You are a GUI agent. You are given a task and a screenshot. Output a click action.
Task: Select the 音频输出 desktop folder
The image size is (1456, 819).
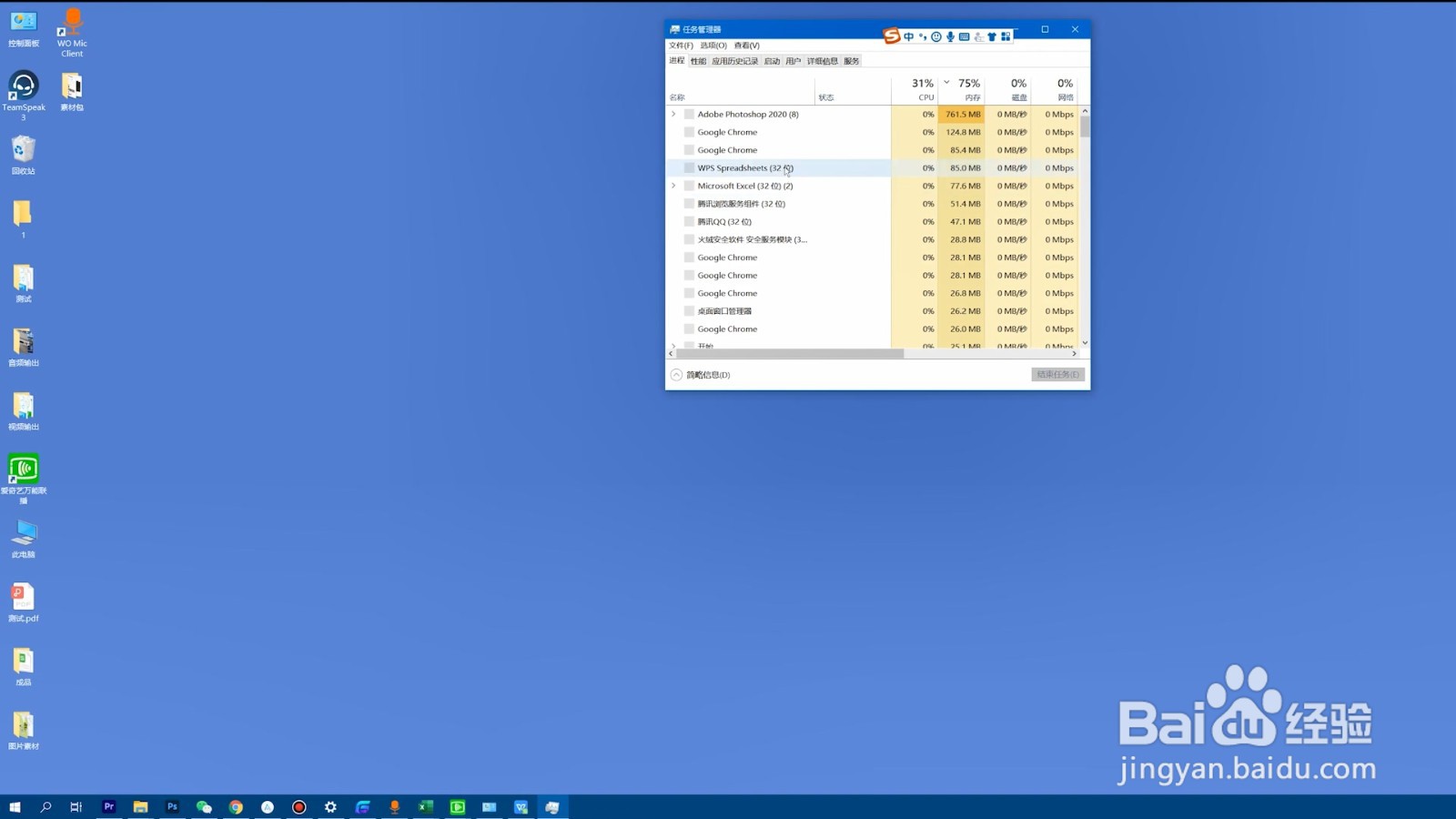pos(24,347)
